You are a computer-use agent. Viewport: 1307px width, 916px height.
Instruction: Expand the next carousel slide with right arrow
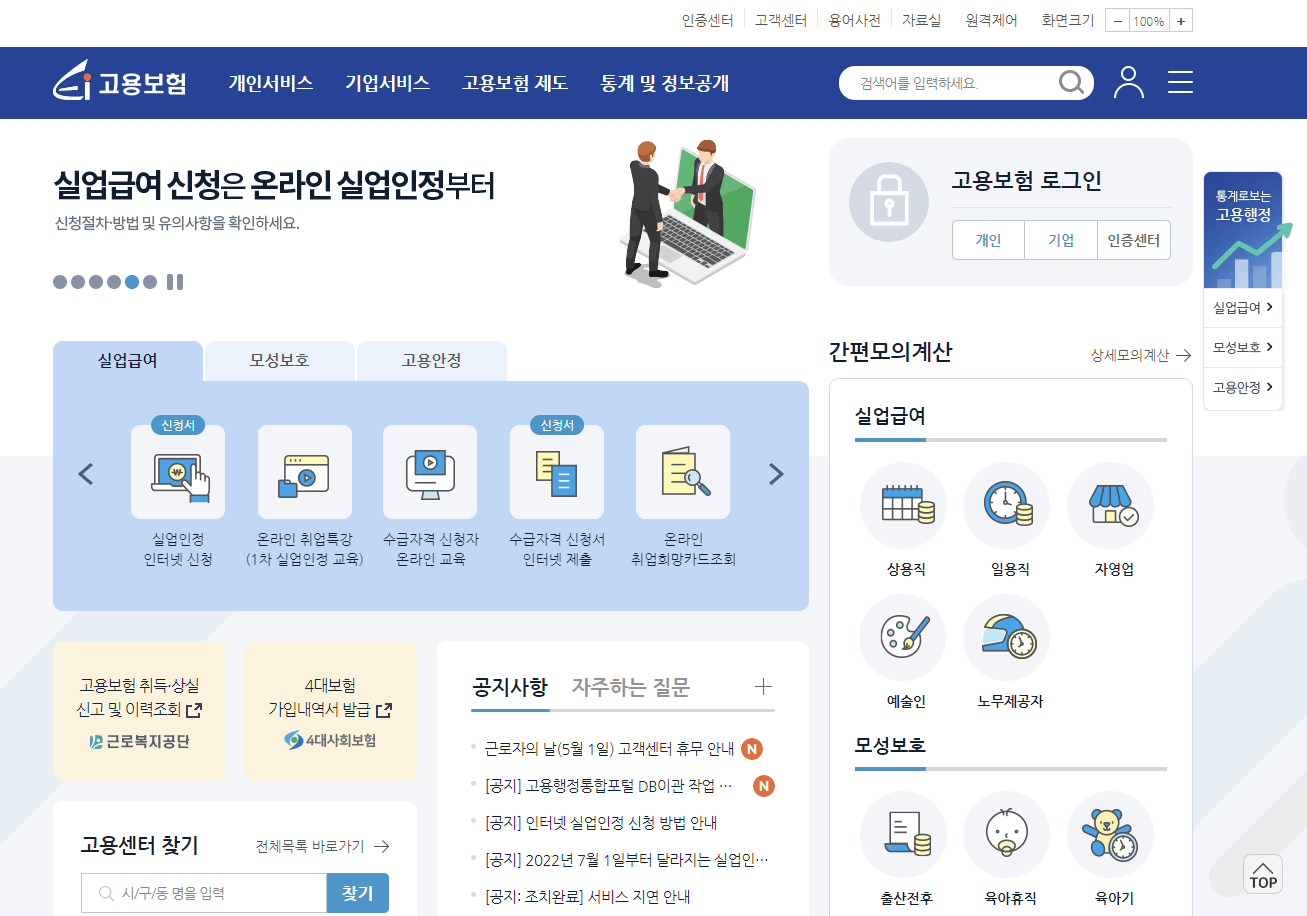[x=775, y=473]
